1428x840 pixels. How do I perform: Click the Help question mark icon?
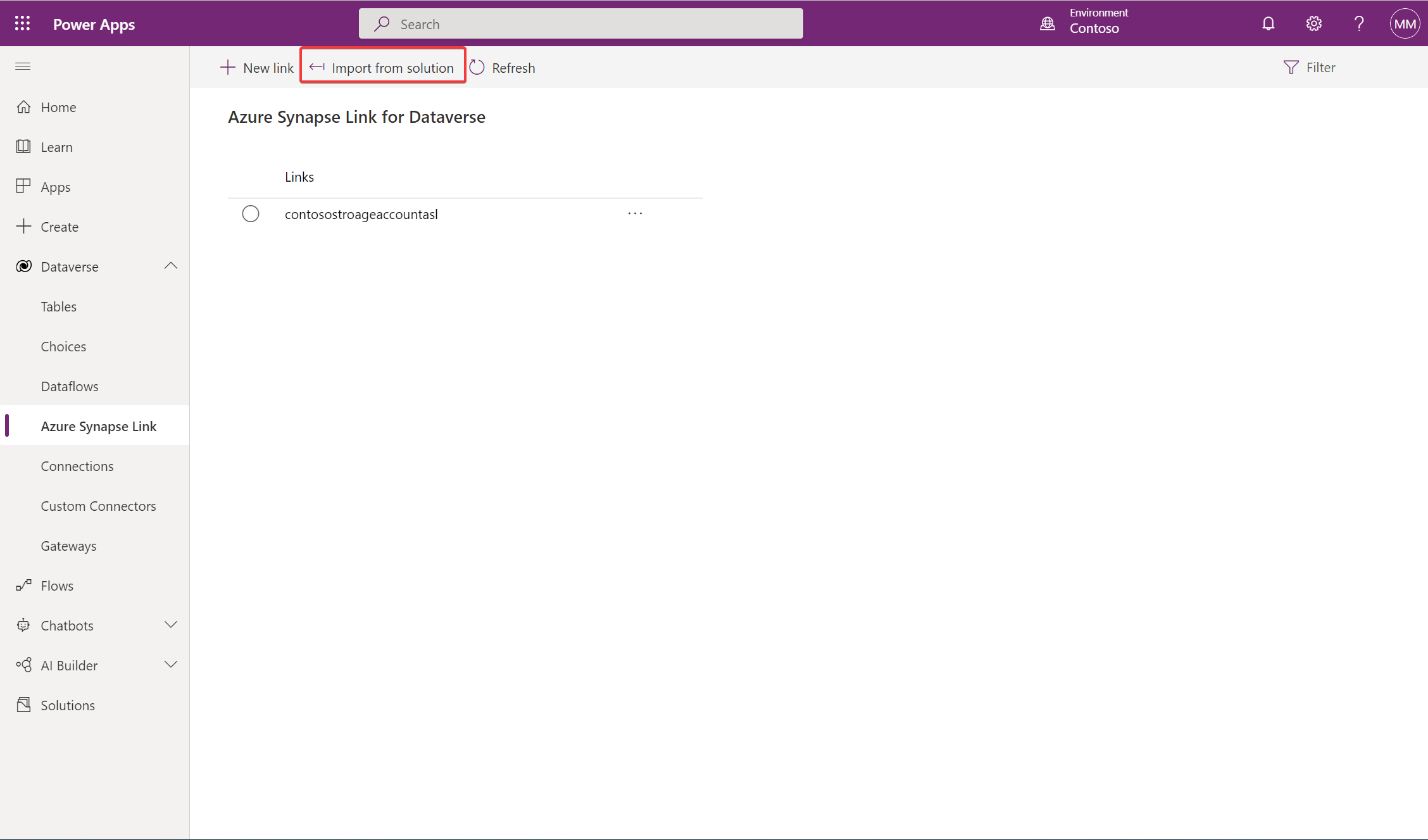point(1357,23)
